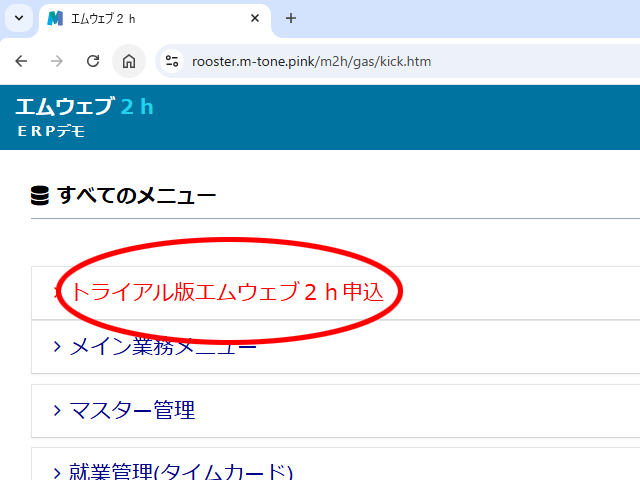Expand chevron beside メイン業務メニュー
640x480 pixels.
[x=57, y=347]
